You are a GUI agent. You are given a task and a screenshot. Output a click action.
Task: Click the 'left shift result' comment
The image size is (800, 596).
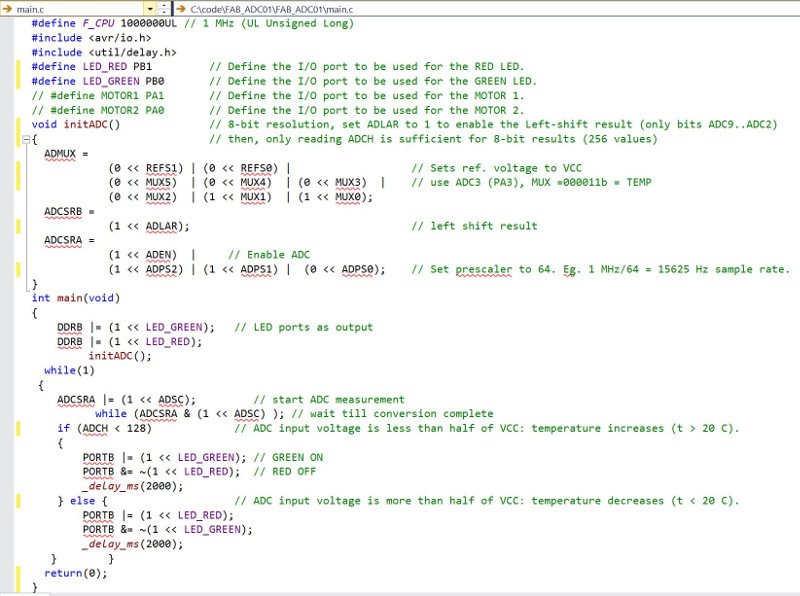pos(474,226)
